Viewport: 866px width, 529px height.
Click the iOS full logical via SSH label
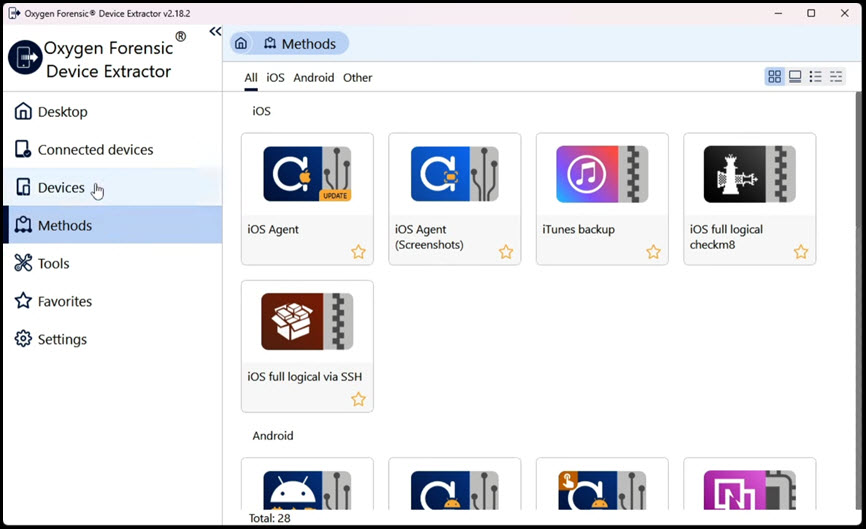coord(304,377)
